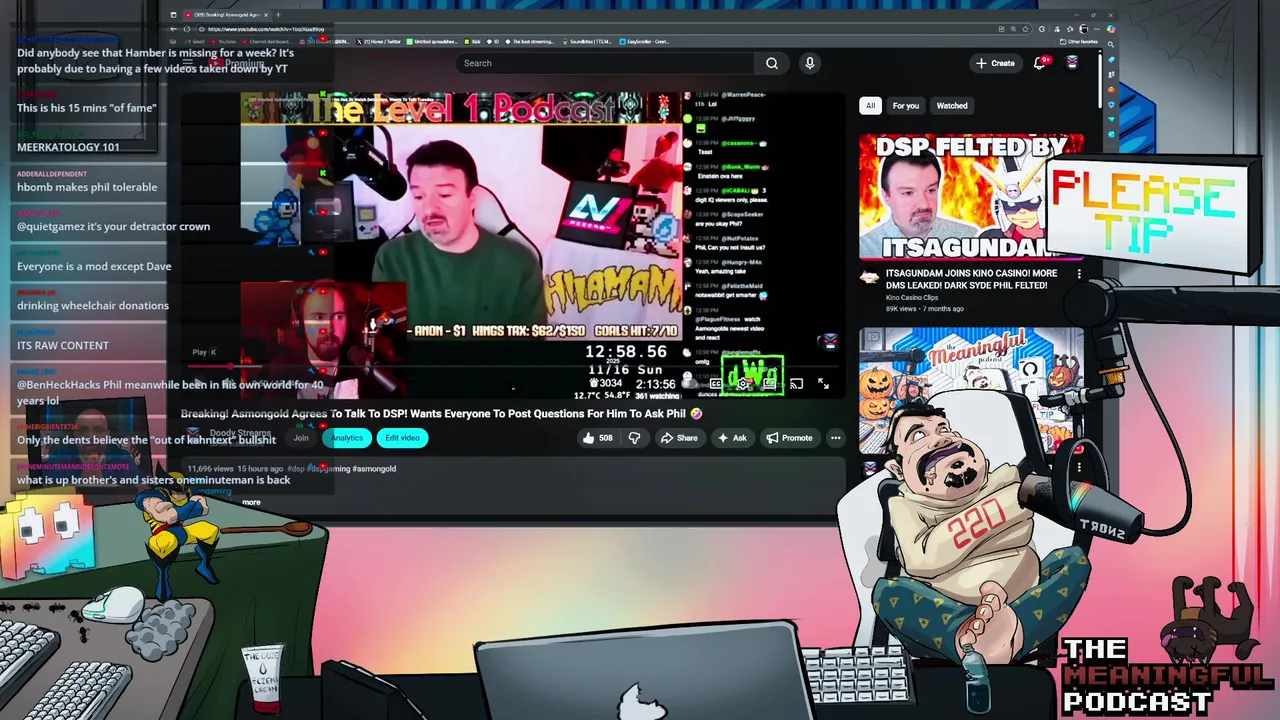Select the All filter chip
This screenshot has width=1280, height=720.
coord(870,106)
